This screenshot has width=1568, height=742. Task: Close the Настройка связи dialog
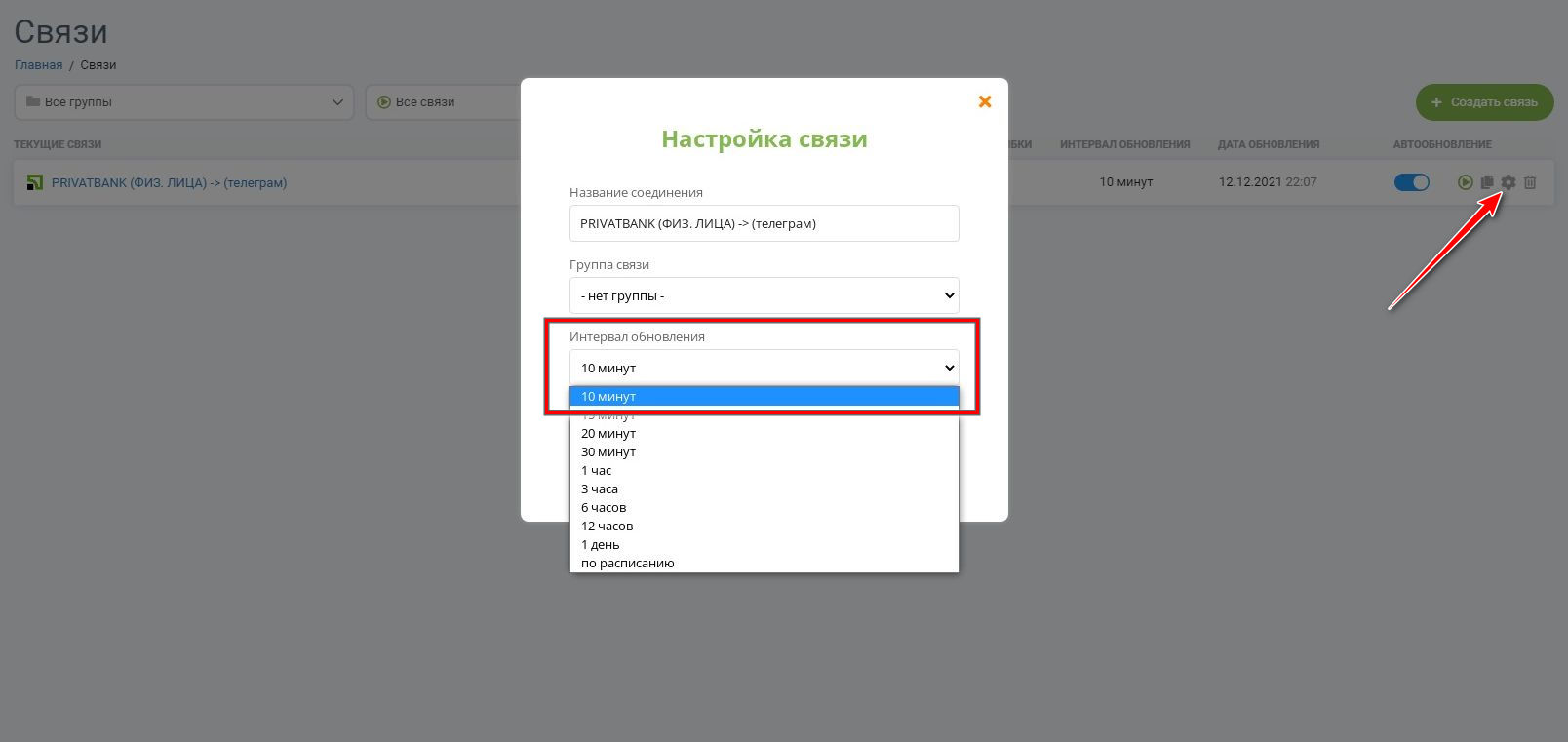(x=985, y=101)
